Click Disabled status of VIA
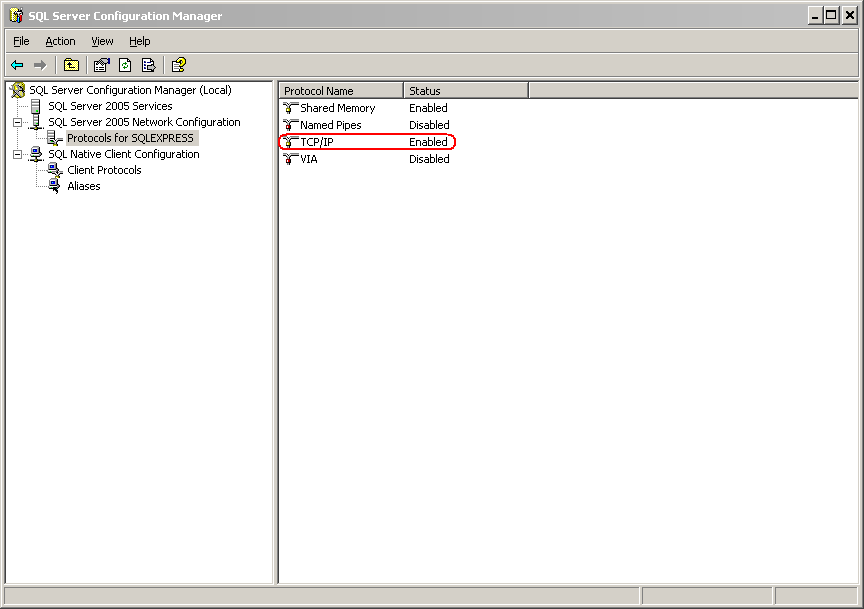Screen dimensions: 864x609 [429, 159]
